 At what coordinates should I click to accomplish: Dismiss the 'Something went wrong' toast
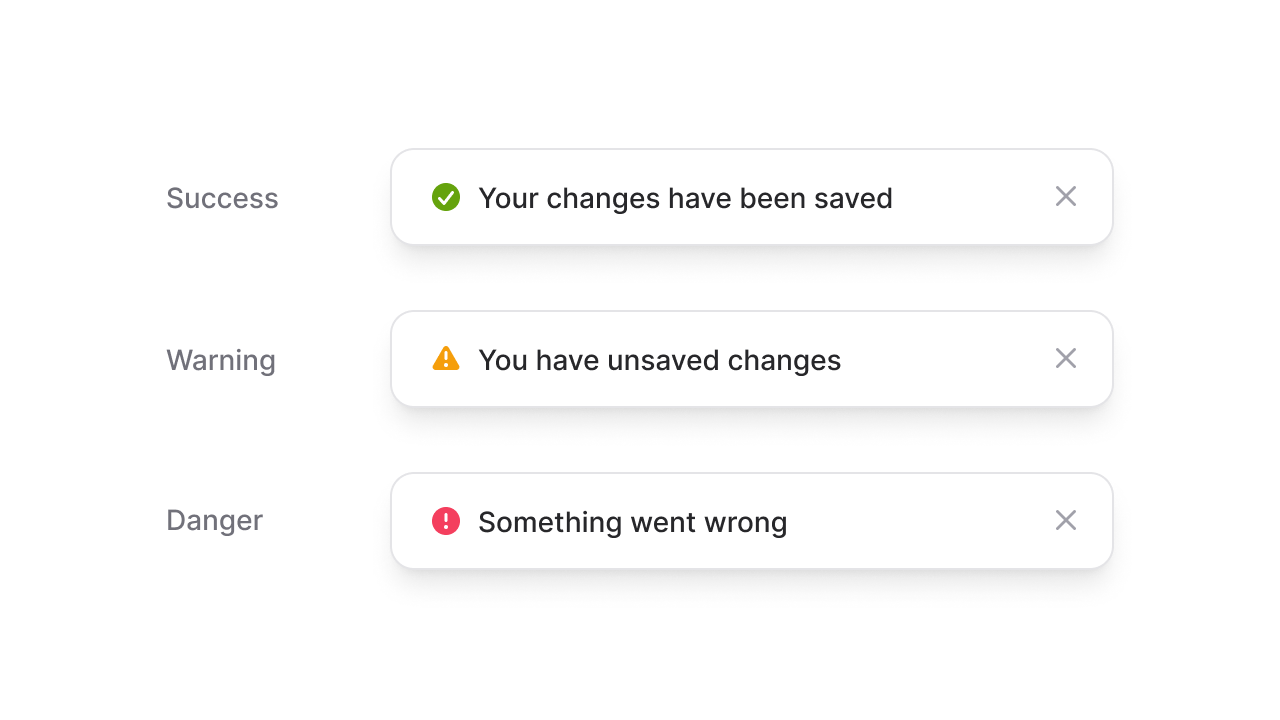point(1066,521)
